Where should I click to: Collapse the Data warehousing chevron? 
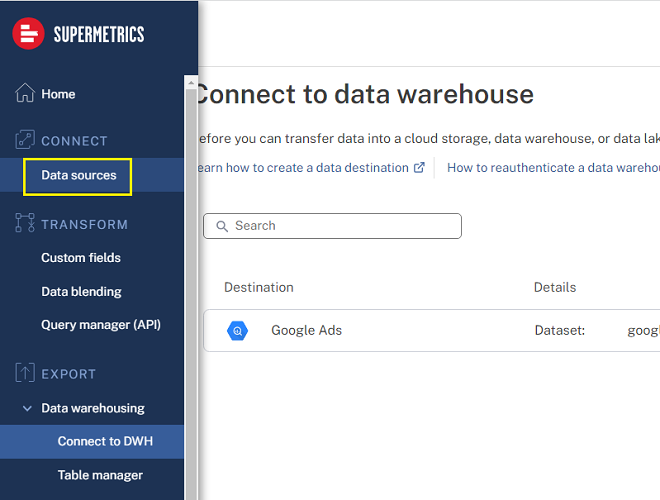(x=27, y=408)
